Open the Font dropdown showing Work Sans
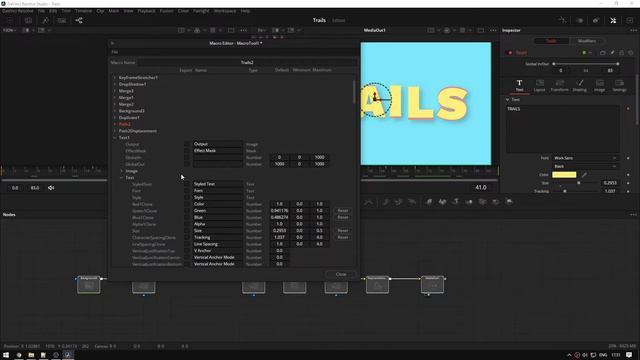This screenshot has width=640, height=360. point(585,158)
